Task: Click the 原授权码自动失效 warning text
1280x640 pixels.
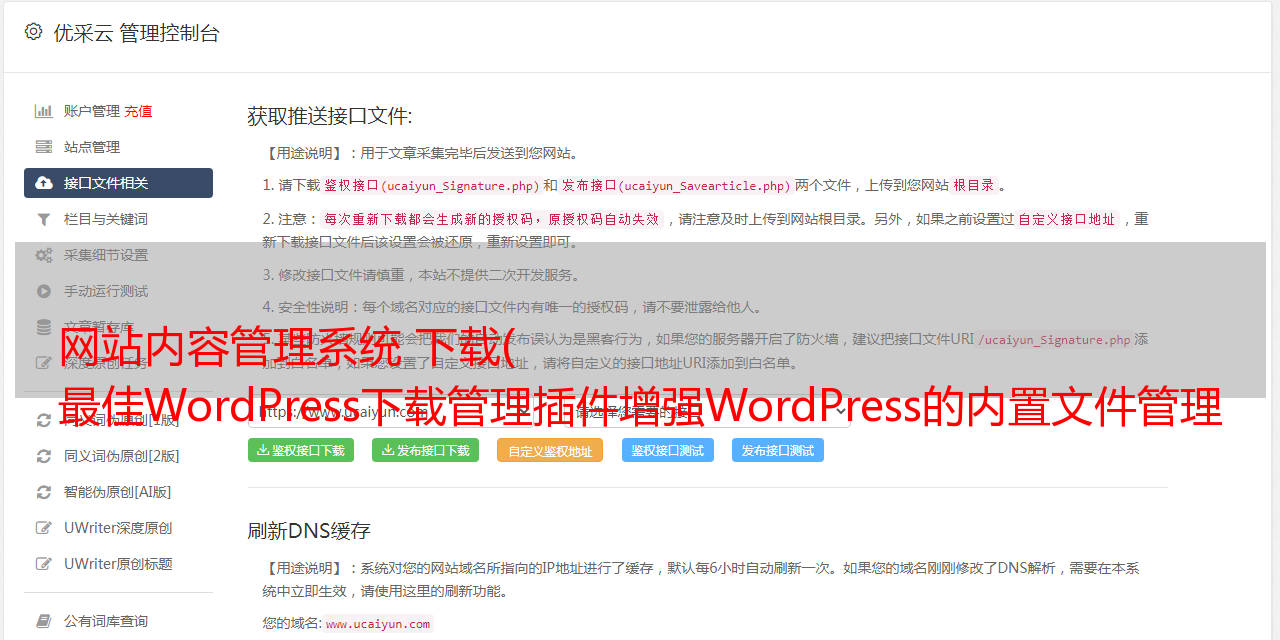Action: pyautogui.click(x=602, y=219)
